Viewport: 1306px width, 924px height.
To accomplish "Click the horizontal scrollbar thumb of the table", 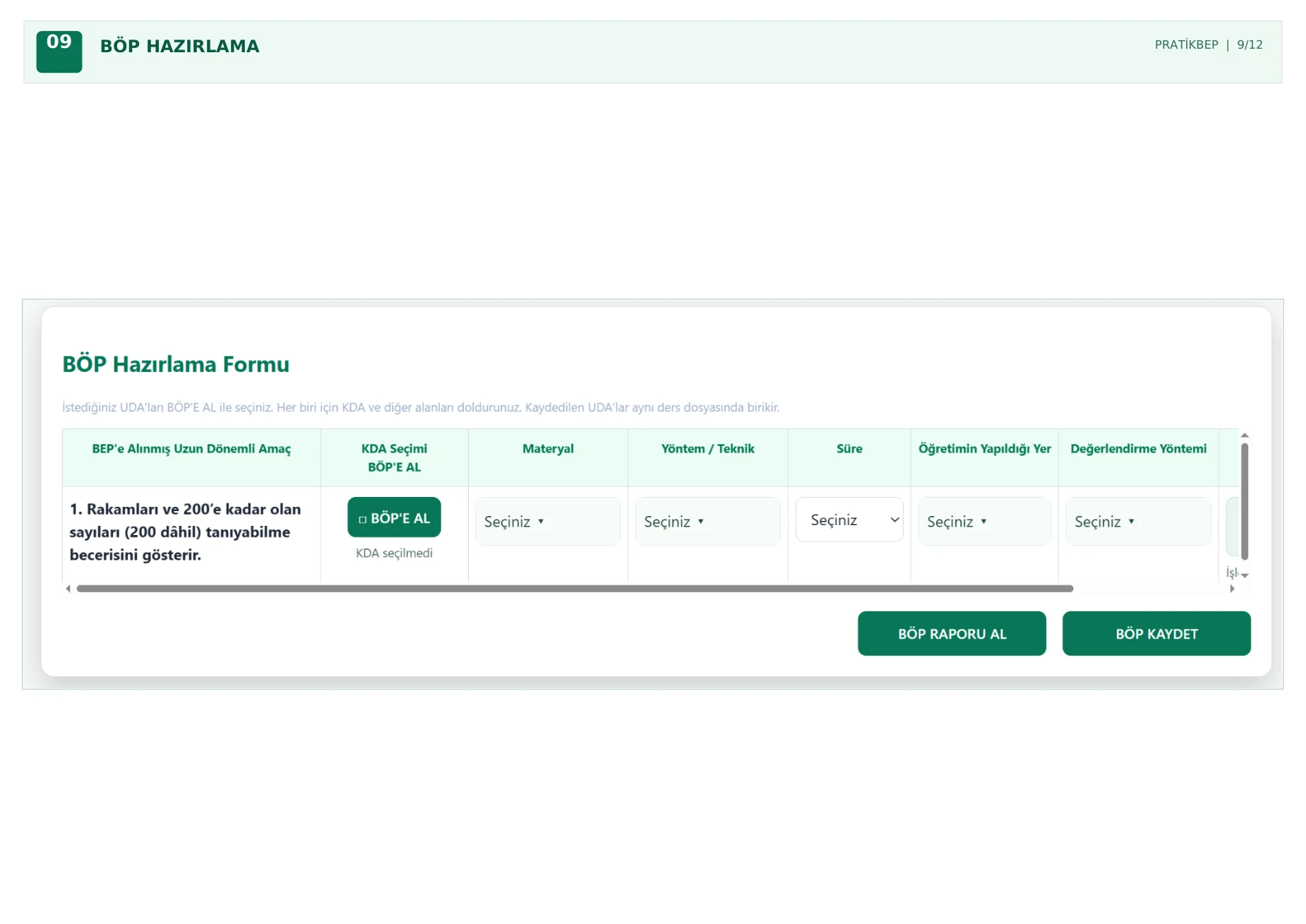I will pos(575,589).
